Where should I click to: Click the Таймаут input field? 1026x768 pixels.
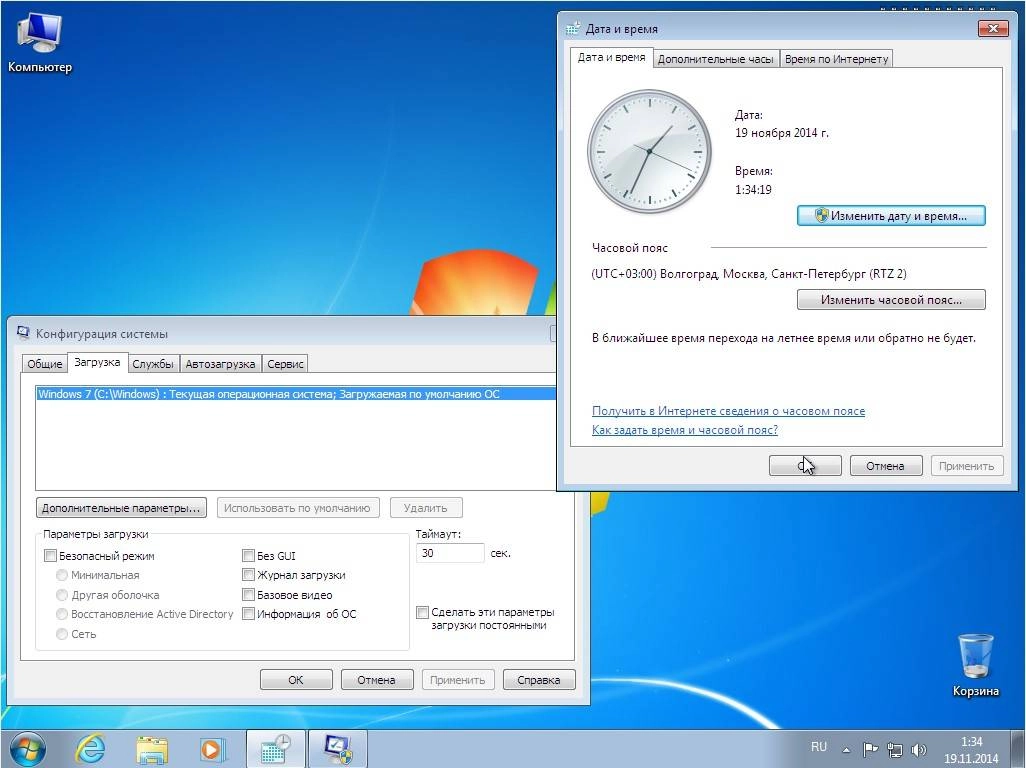point(450,553)
